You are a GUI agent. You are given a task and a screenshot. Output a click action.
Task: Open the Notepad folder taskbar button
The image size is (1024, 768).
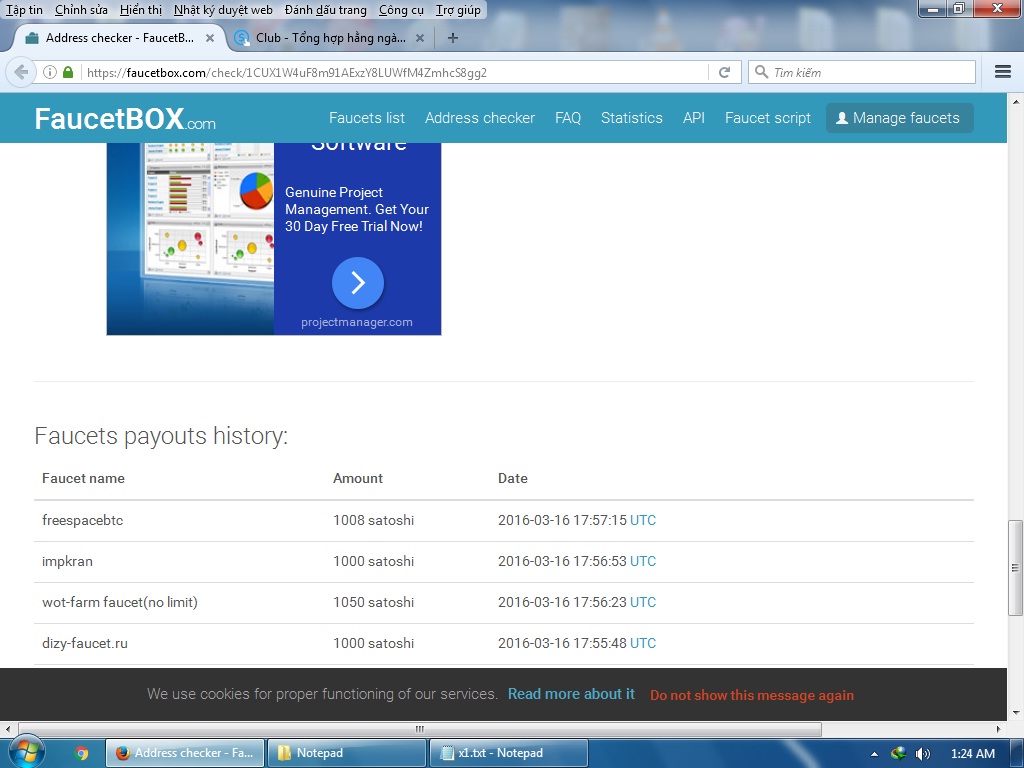pyautogui.click(x=347, y=753)
